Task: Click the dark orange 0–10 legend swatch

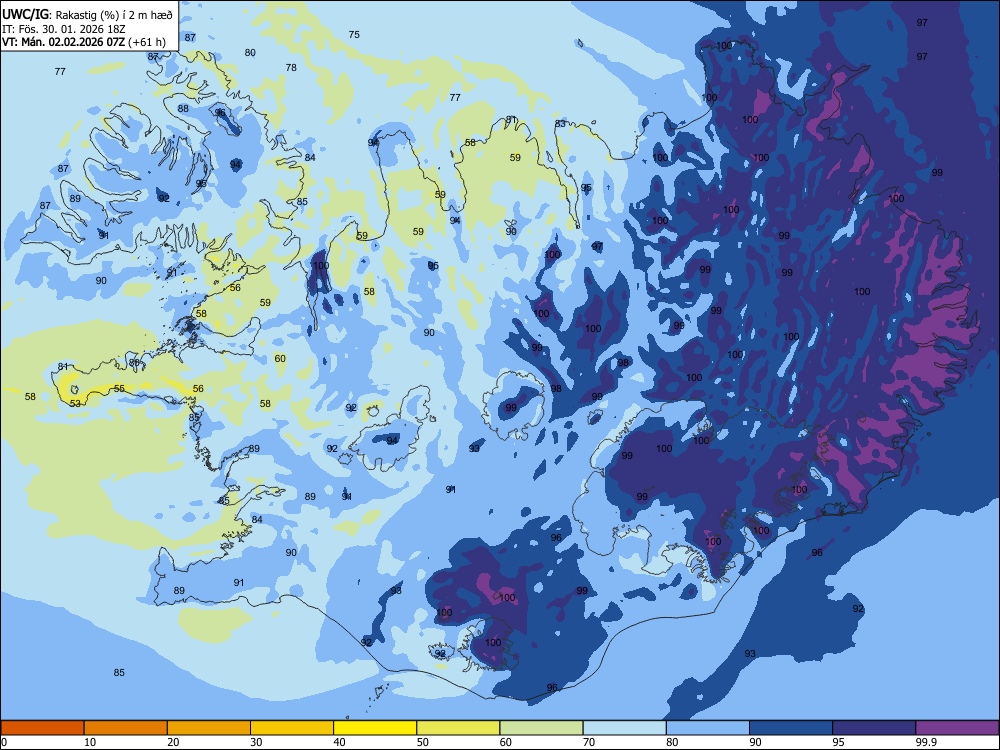Action: click(x=42, y=728)
